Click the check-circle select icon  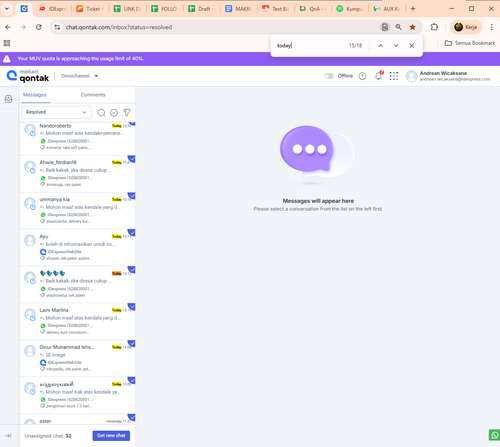[114, 113]
